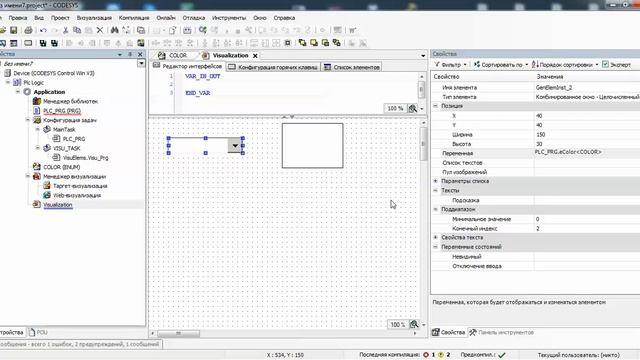Collapse the MainTask node
The width and height of the screenshot is (640, 360).
[38, 129]
